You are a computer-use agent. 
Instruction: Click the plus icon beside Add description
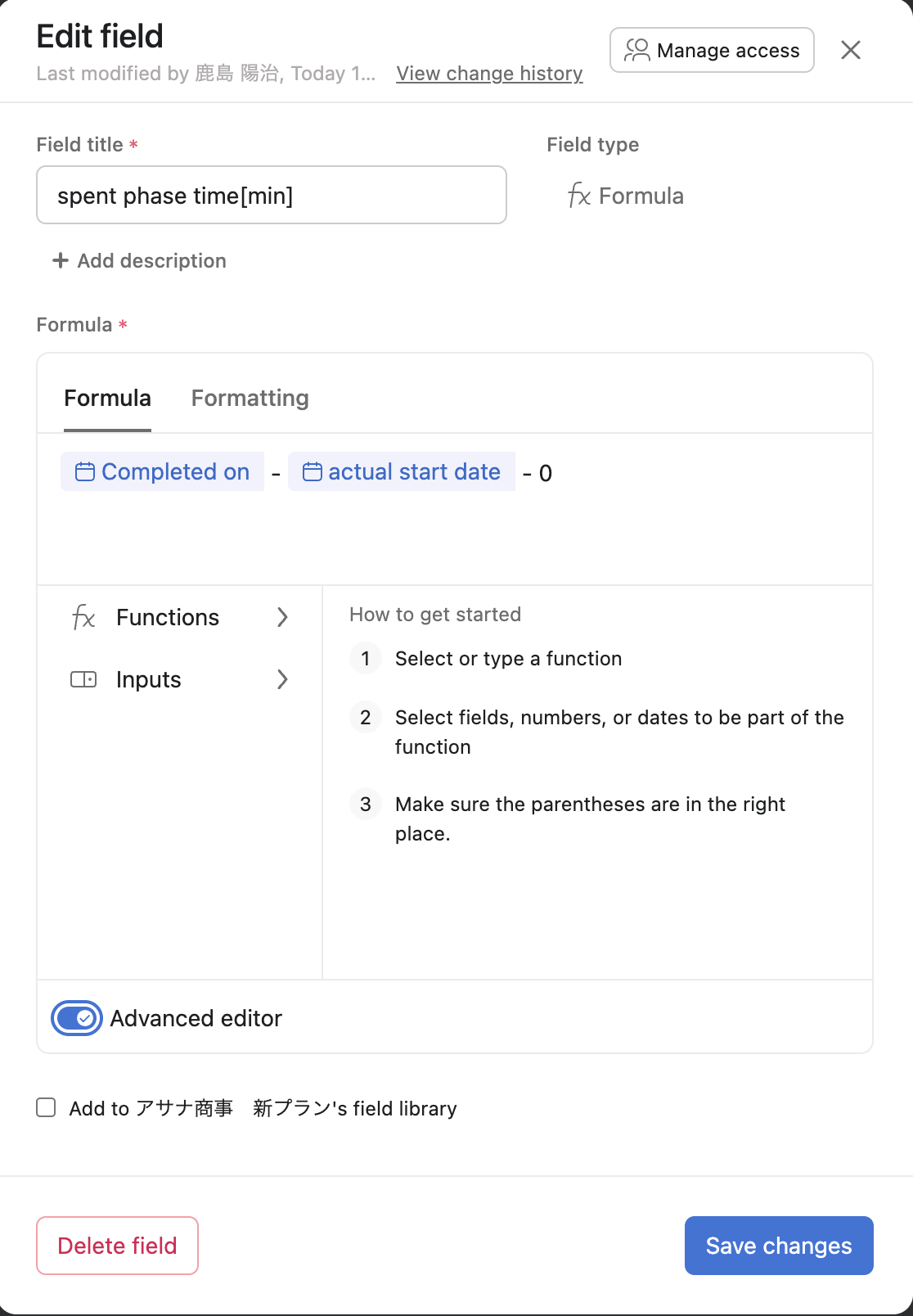coord(61,261)
